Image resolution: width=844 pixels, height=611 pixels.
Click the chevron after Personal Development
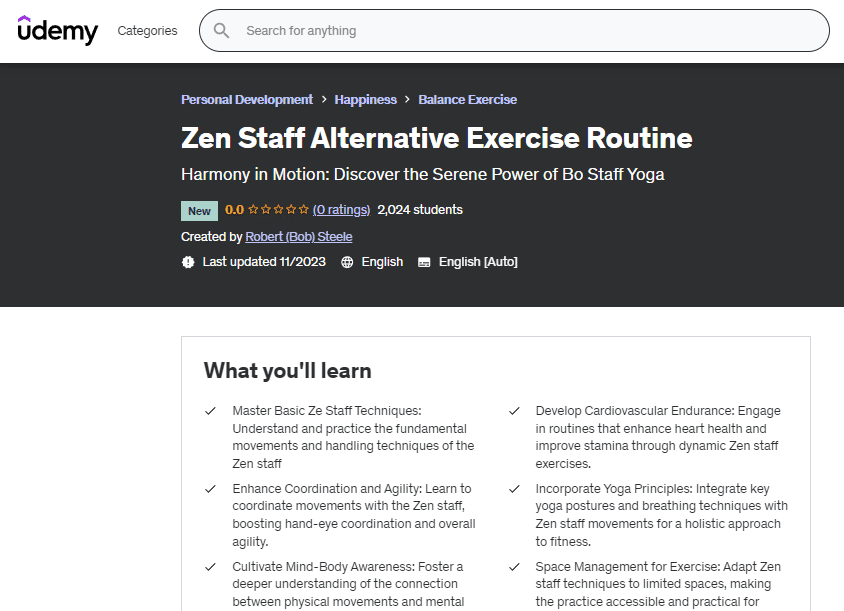click(324, 100)
